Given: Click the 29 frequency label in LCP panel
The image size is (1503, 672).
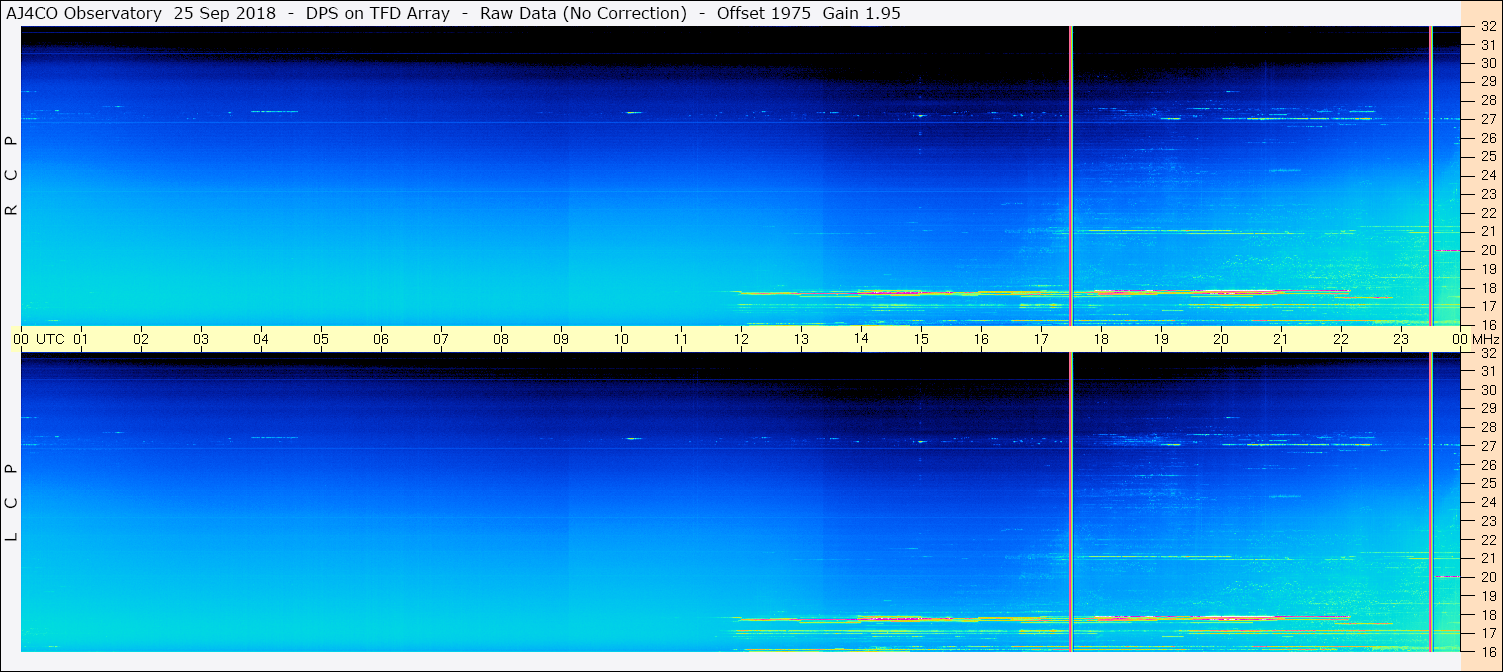Looking at the screenshot, I should 1488,408.
